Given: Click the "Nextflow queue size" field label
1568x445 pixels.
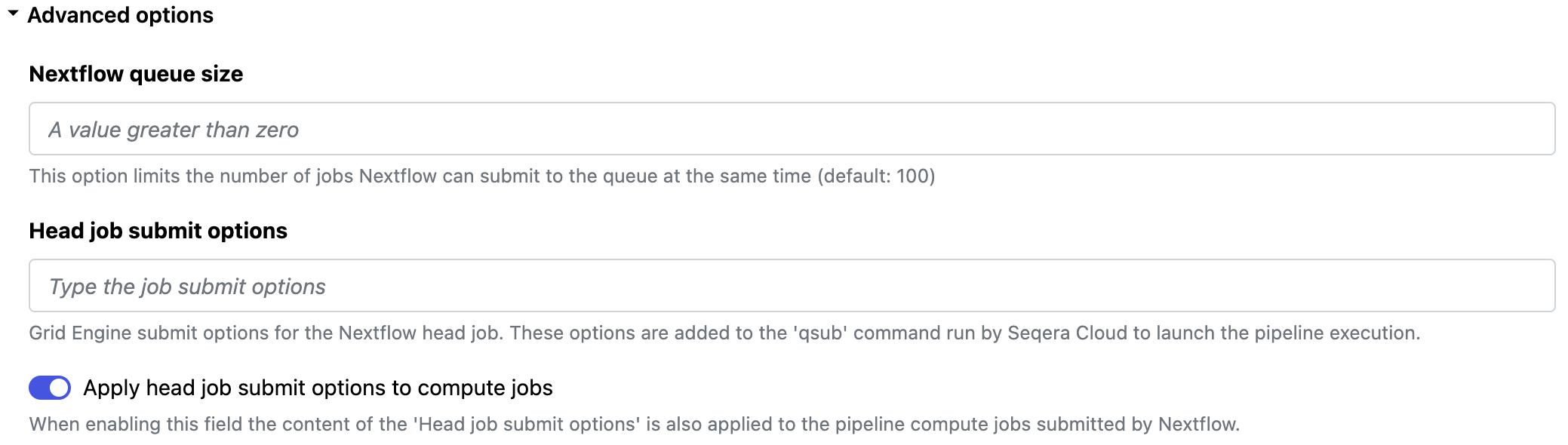Looking at the screenshot, I should pos(136,74).
